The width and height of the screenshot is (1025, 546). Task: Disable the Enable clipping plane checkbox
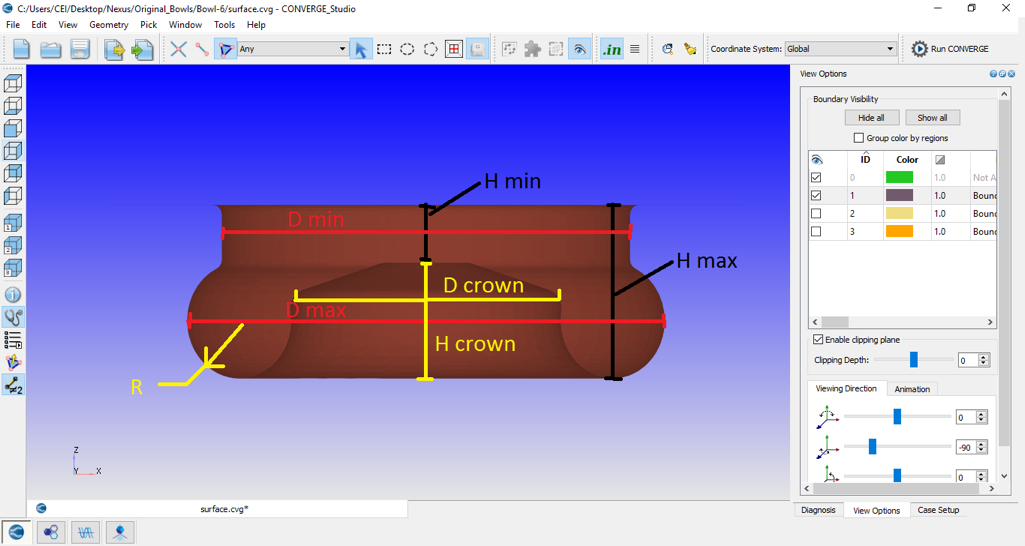tap(818, 340)
